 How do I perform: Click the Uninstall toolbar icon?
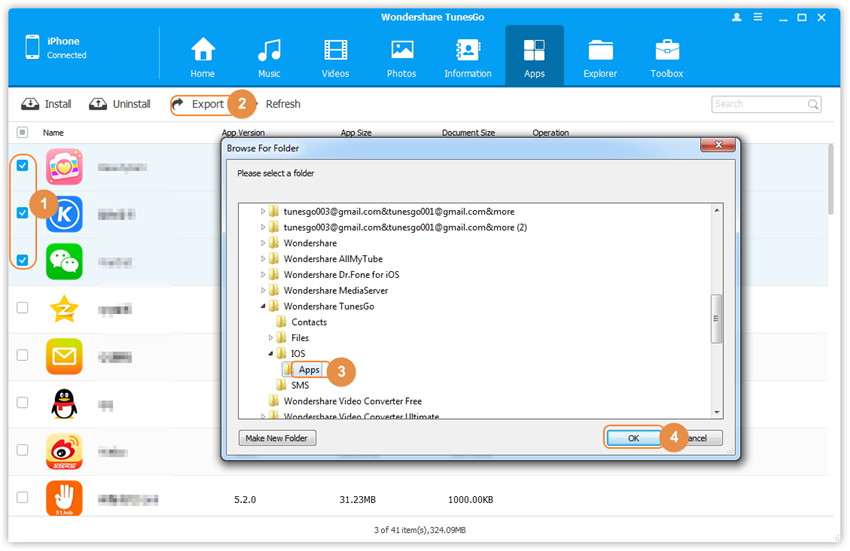98,104
